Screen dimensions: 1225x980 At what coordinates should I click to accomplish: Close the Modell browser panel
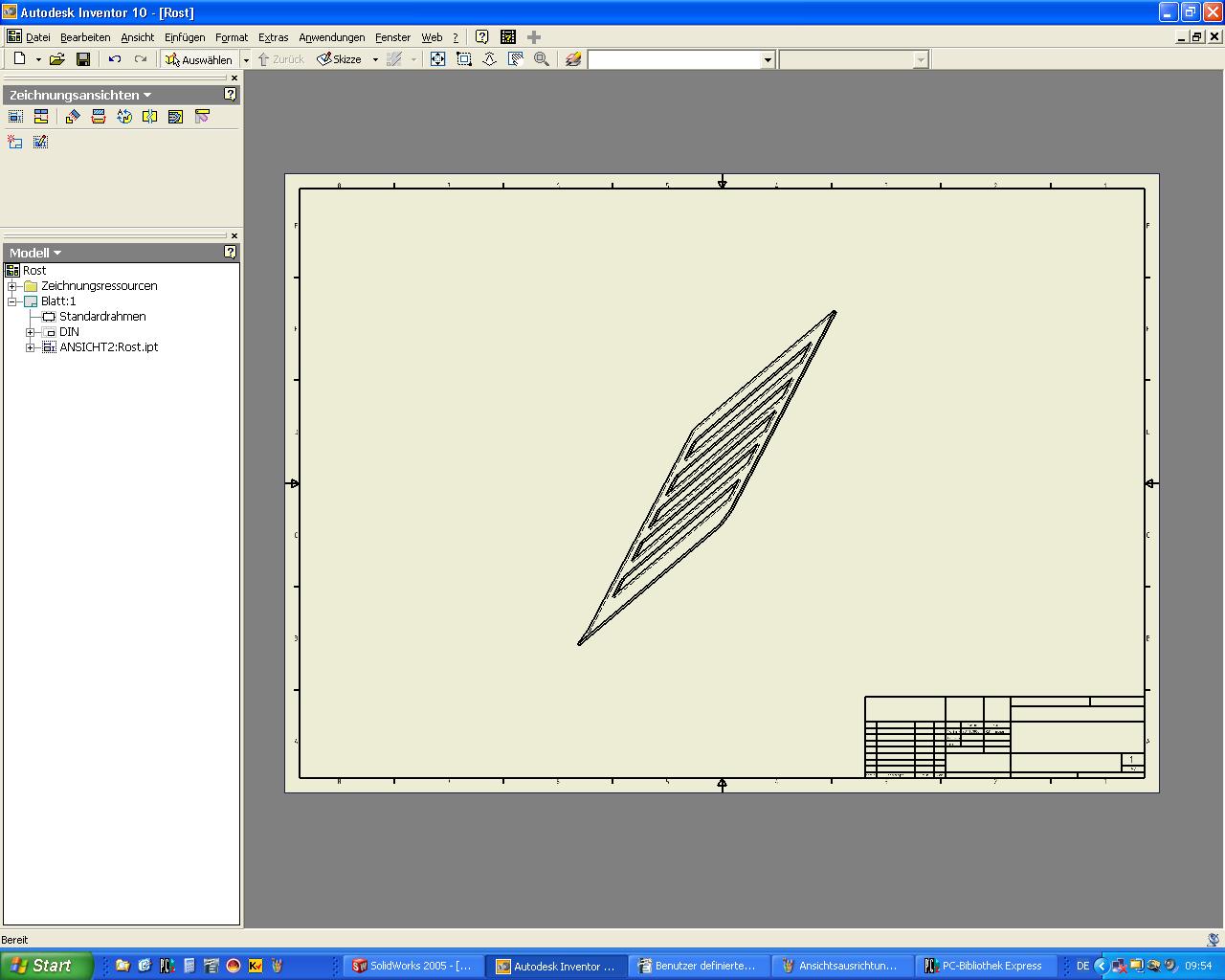234,235
